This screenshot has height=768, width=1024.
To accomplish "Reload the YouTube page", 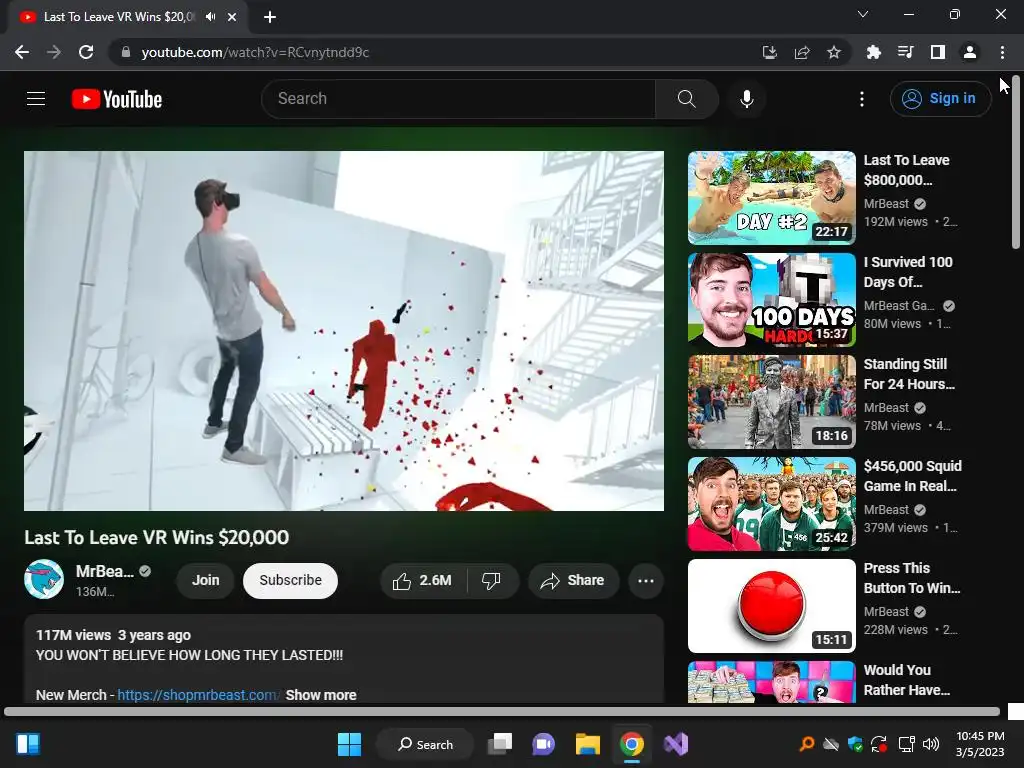I will click(x=86, y=52).
